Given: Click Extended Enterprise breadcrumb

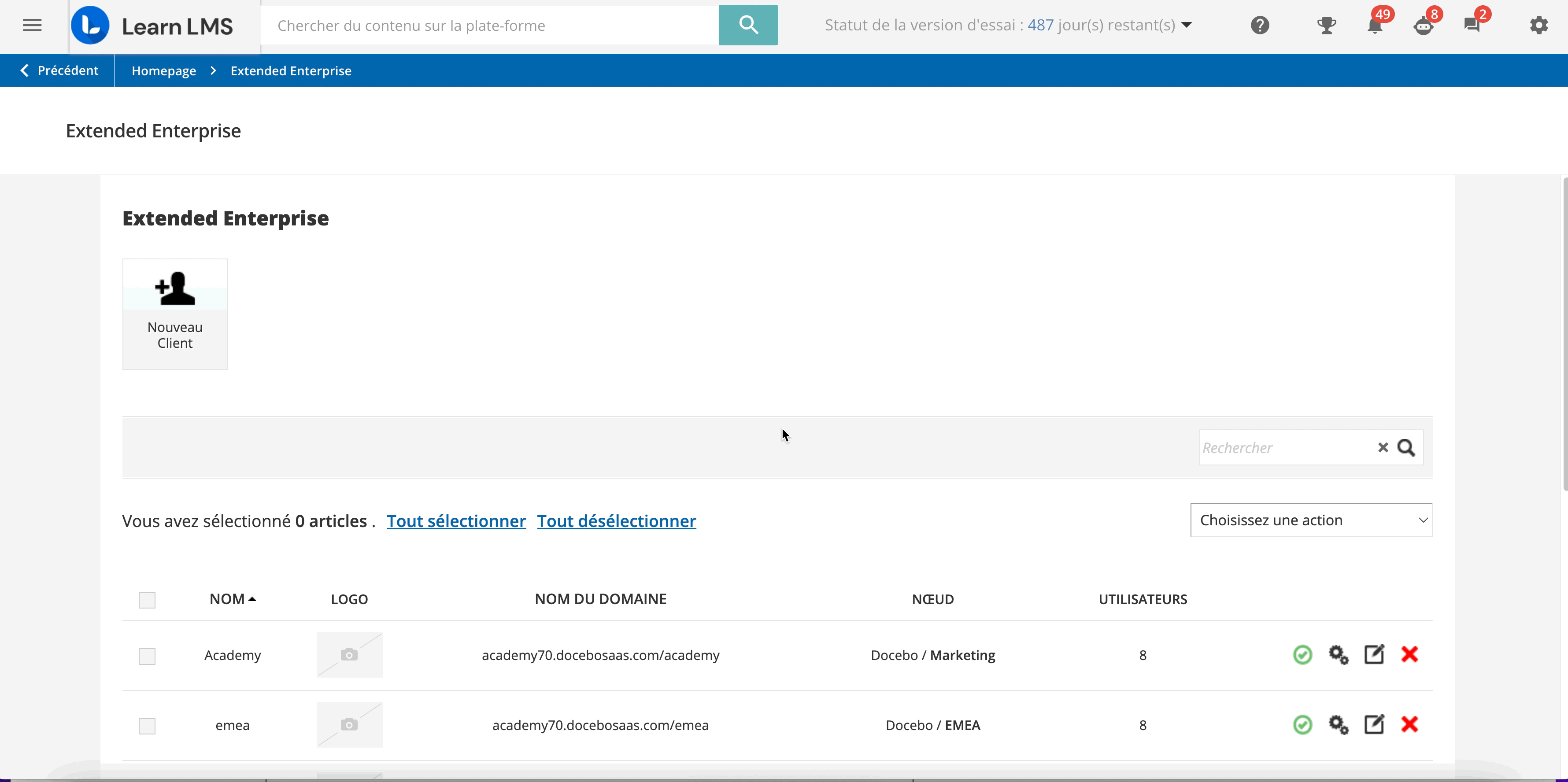Looking at the screenshot, I should pyautogui.click(x=291, y=70).
